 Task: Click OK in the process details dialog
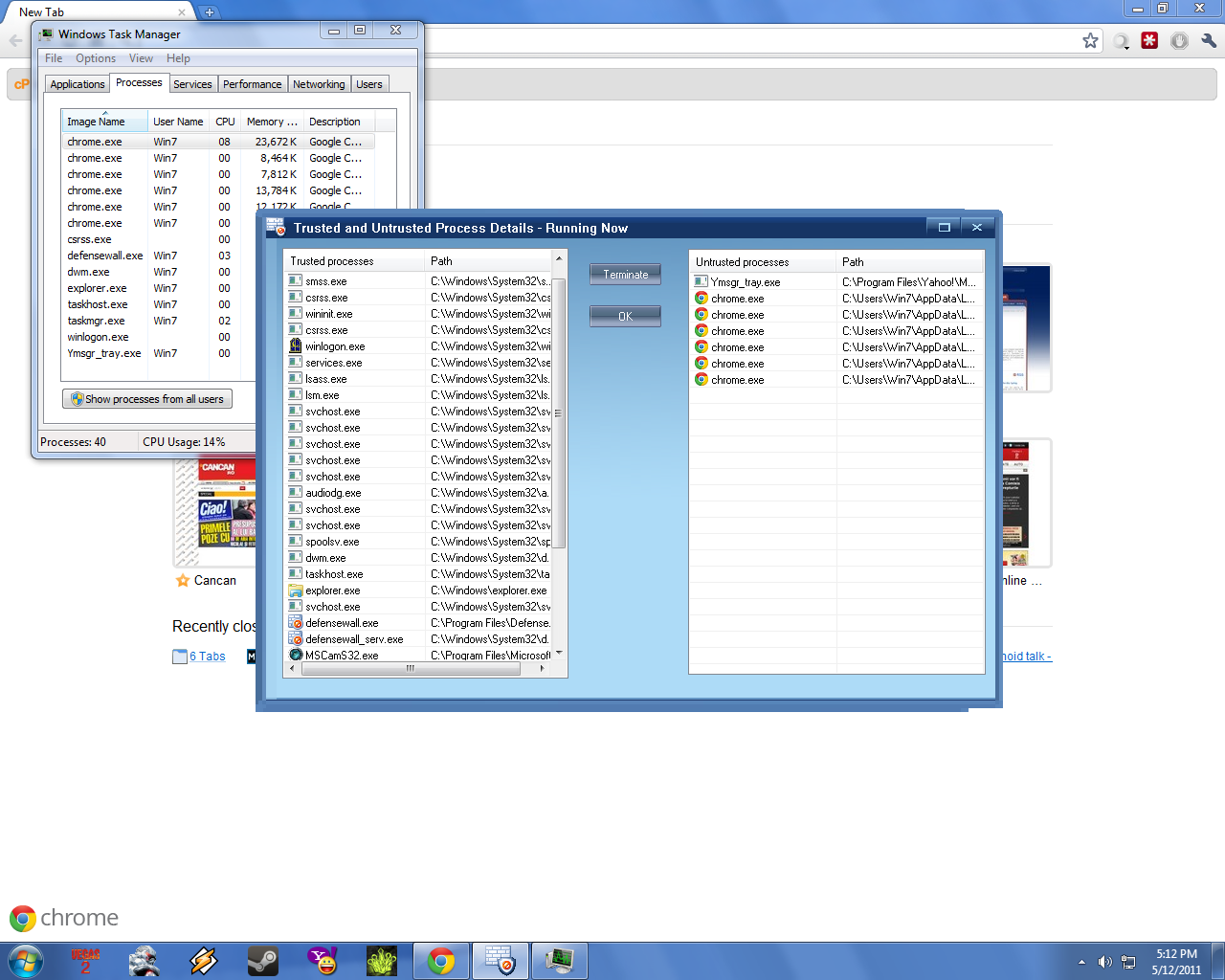625,316
